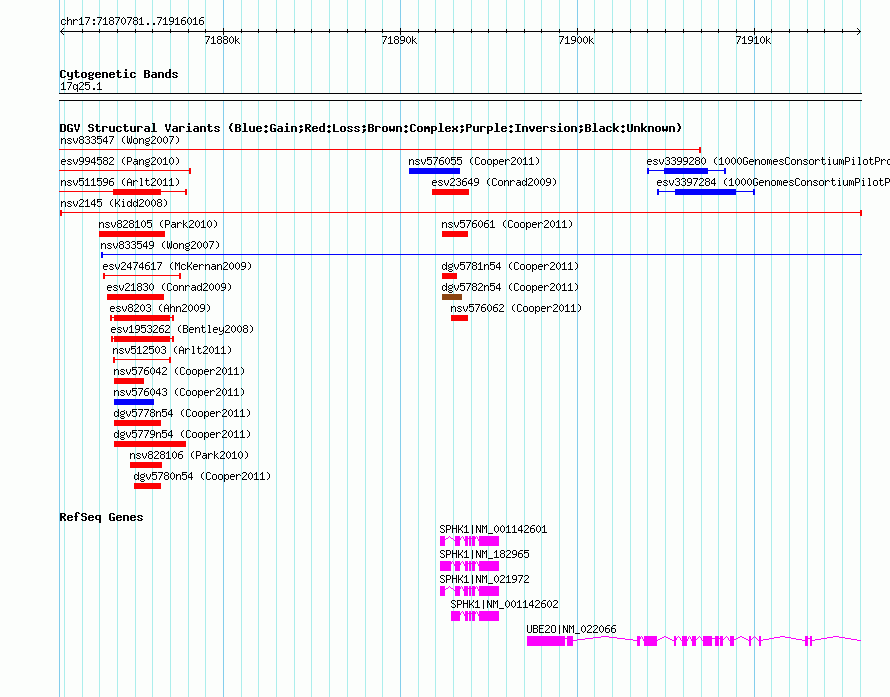Click the blue nsv576055 (Cooper2011) gain bar
Screen dimensions: 890x697
point(434,171)
